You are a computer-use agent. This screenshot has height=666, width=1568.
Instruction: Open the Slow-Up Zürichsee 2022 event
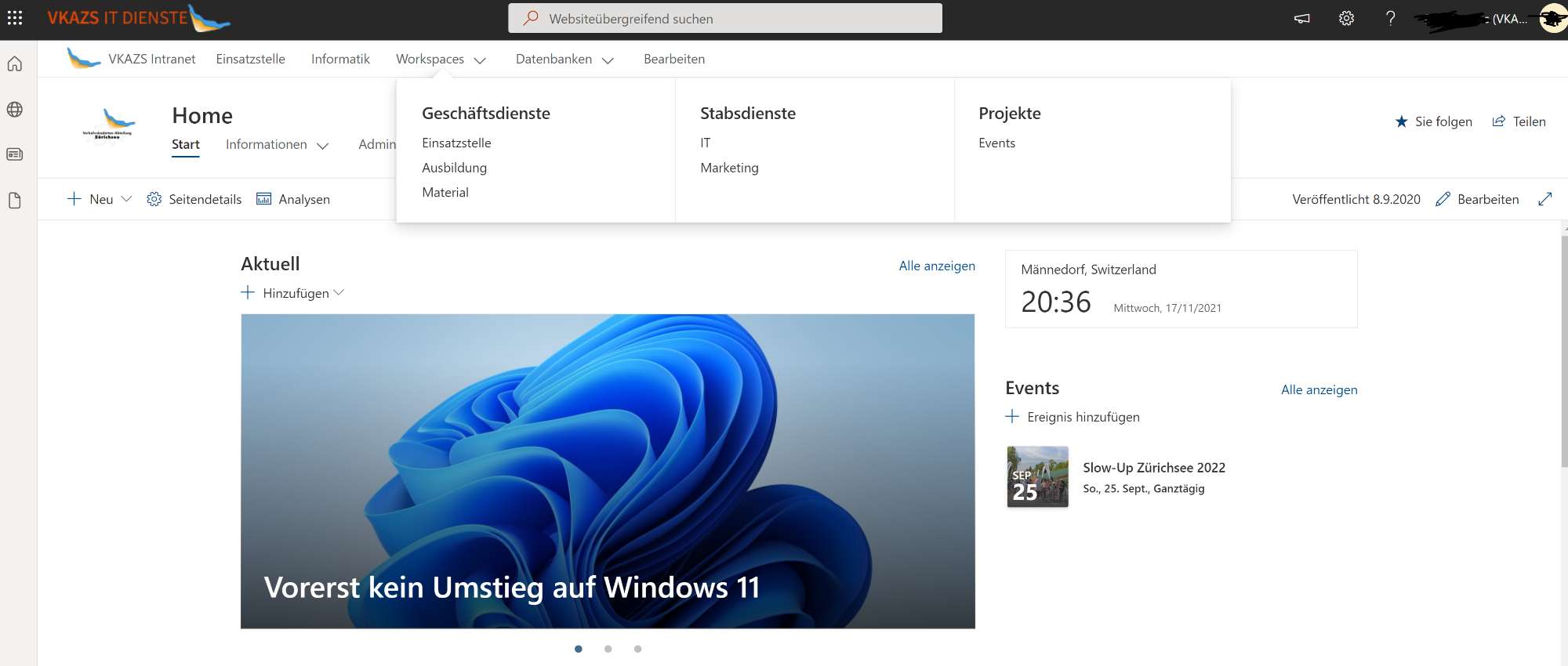click(x=1154, y=468)
